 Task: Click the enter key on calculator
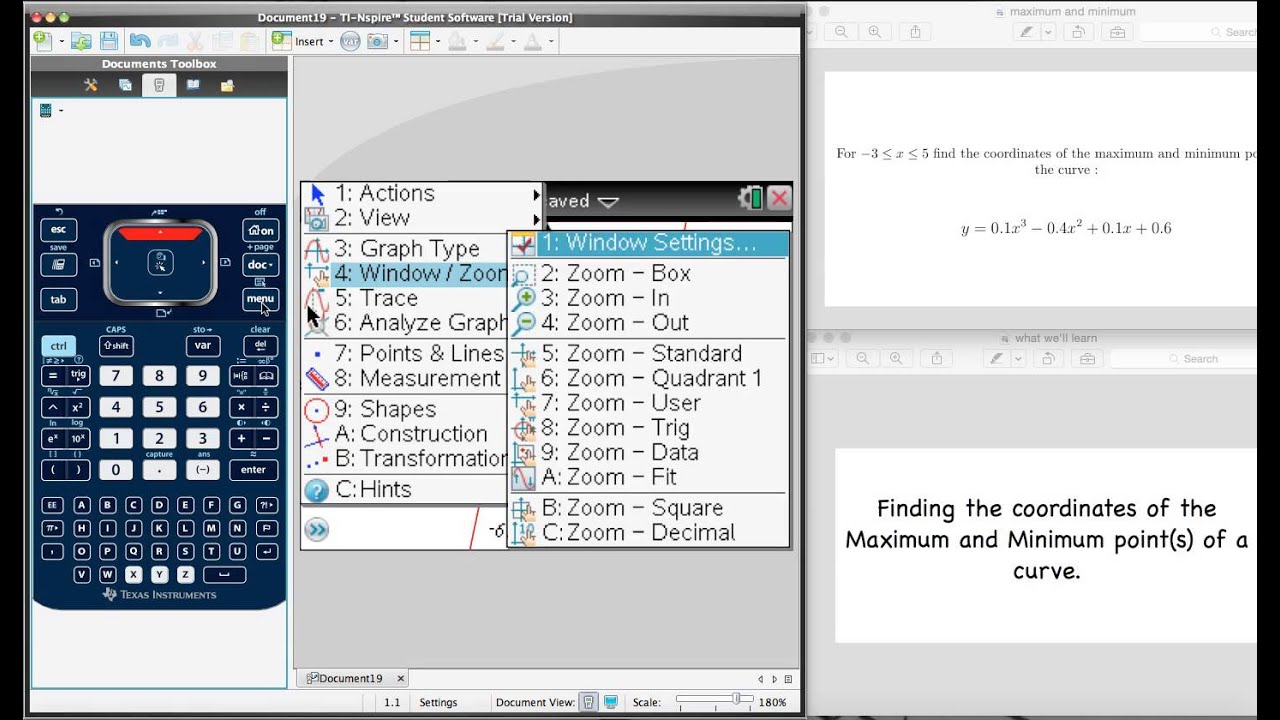point(253,469)
